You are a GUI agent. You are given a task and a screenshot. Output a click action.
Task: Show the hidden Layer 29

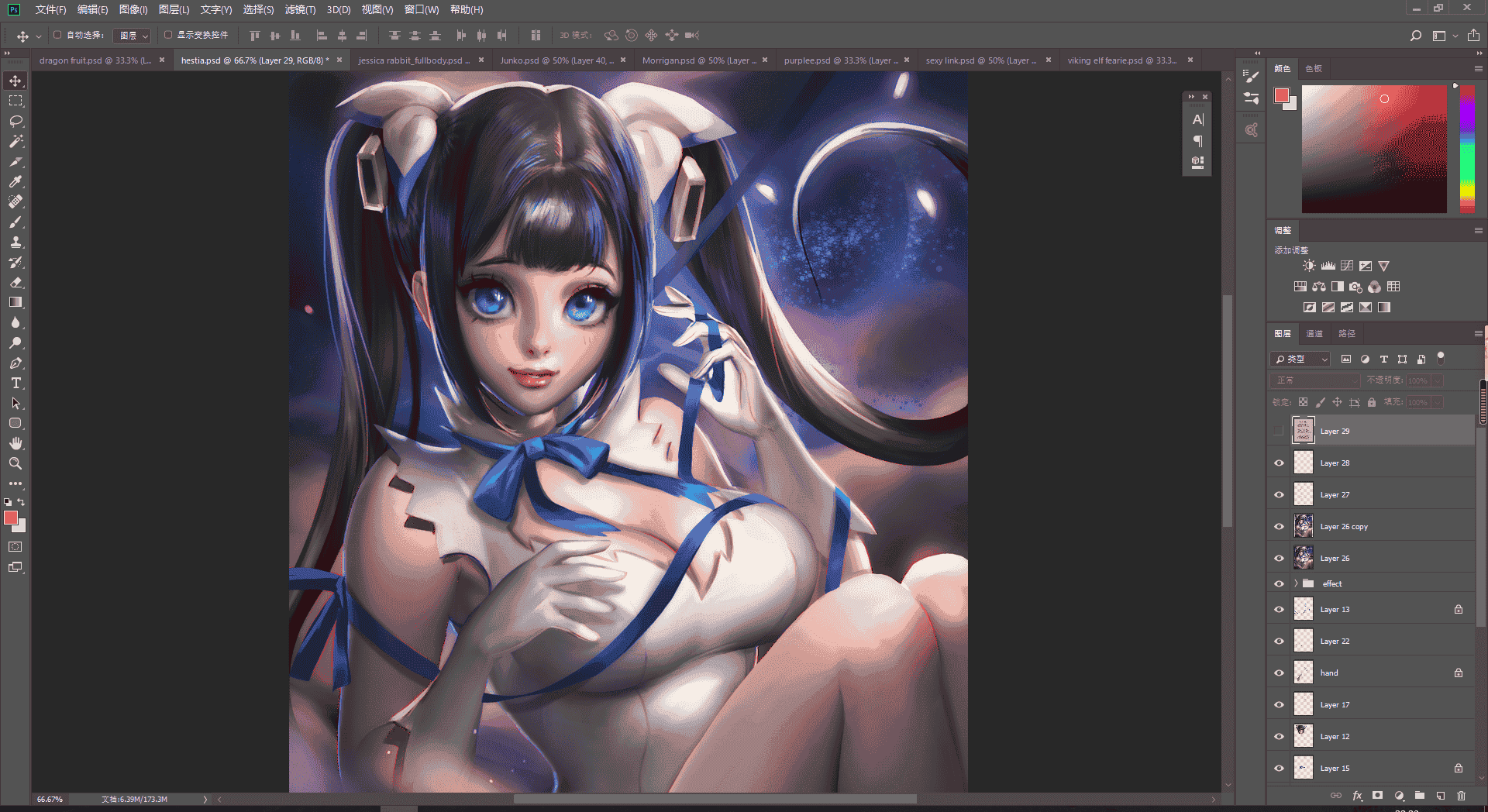[1279, 432]
